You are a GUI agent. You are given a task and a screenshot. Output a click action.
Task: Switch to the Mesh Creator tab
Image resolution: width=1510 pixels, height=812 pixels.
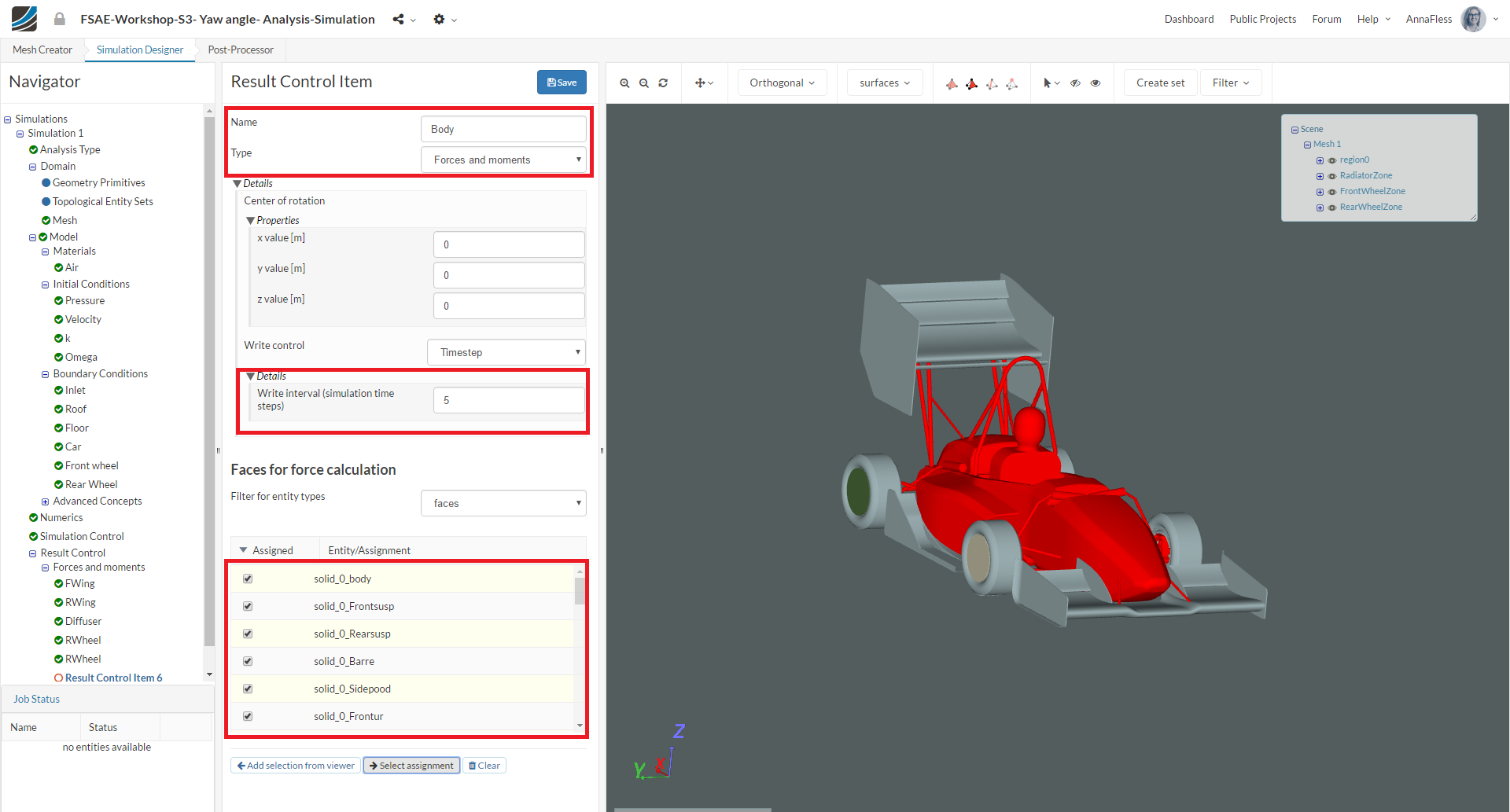(42, 50)
